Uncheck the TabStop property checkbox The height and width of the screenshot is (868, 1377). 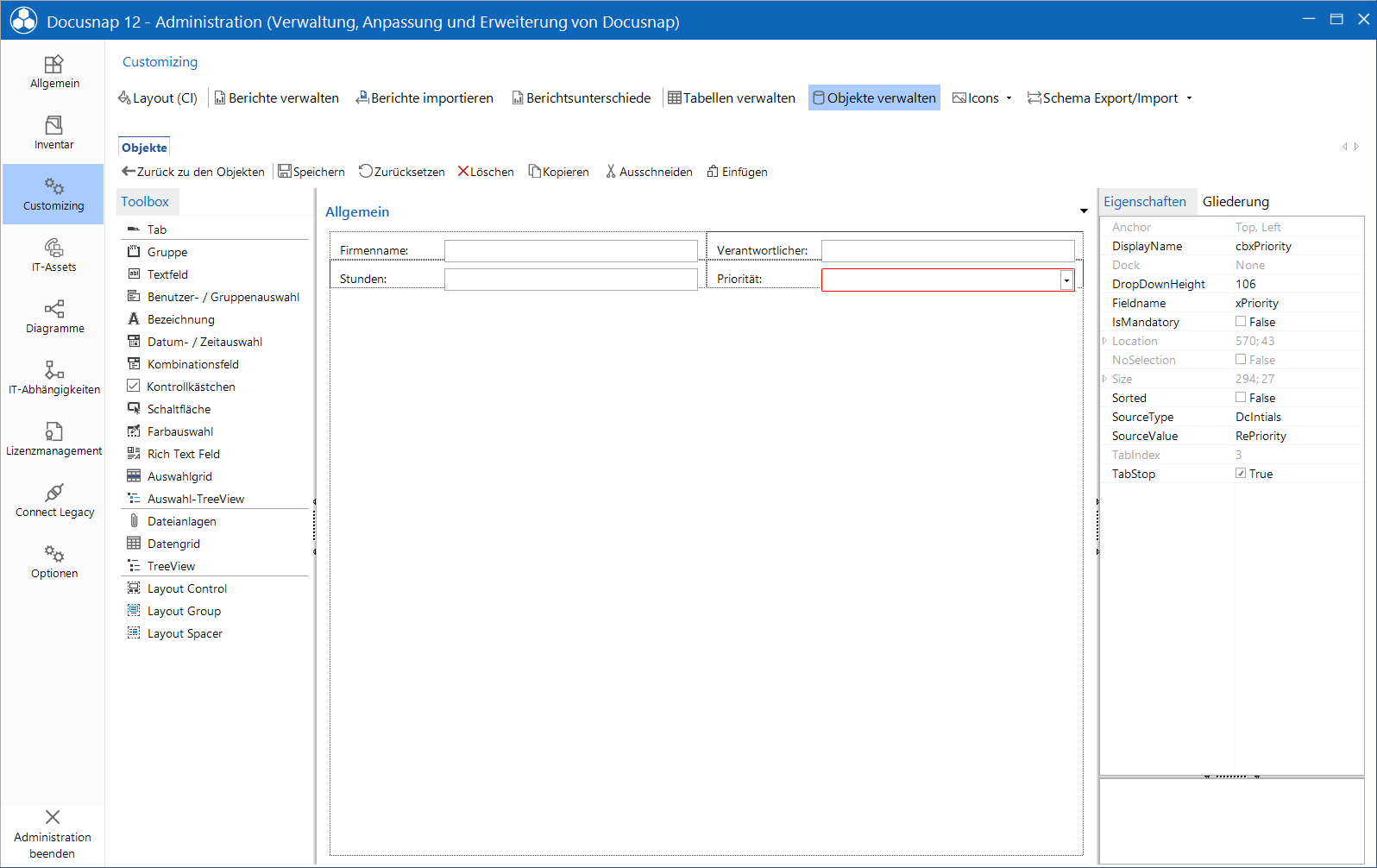pyautogui.click(x=1241, y=473)
